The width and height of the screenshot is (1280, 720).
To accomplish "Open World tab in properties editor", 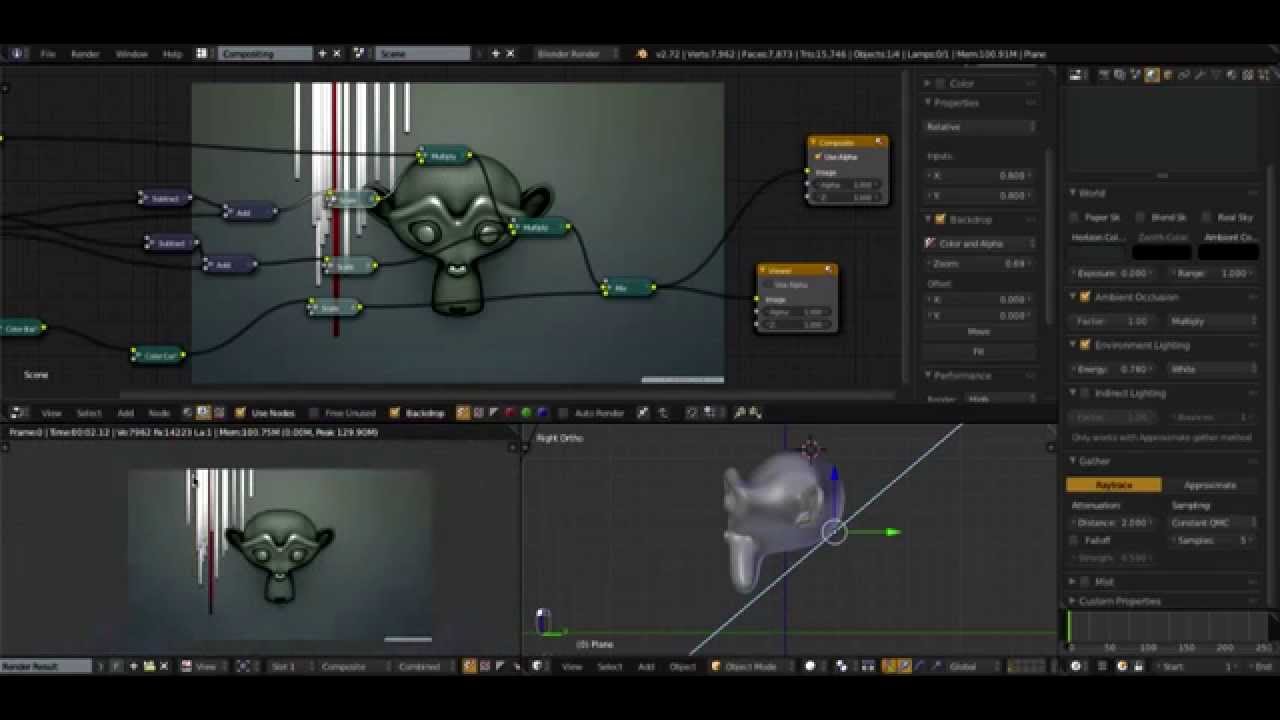I will point(1152,74).
